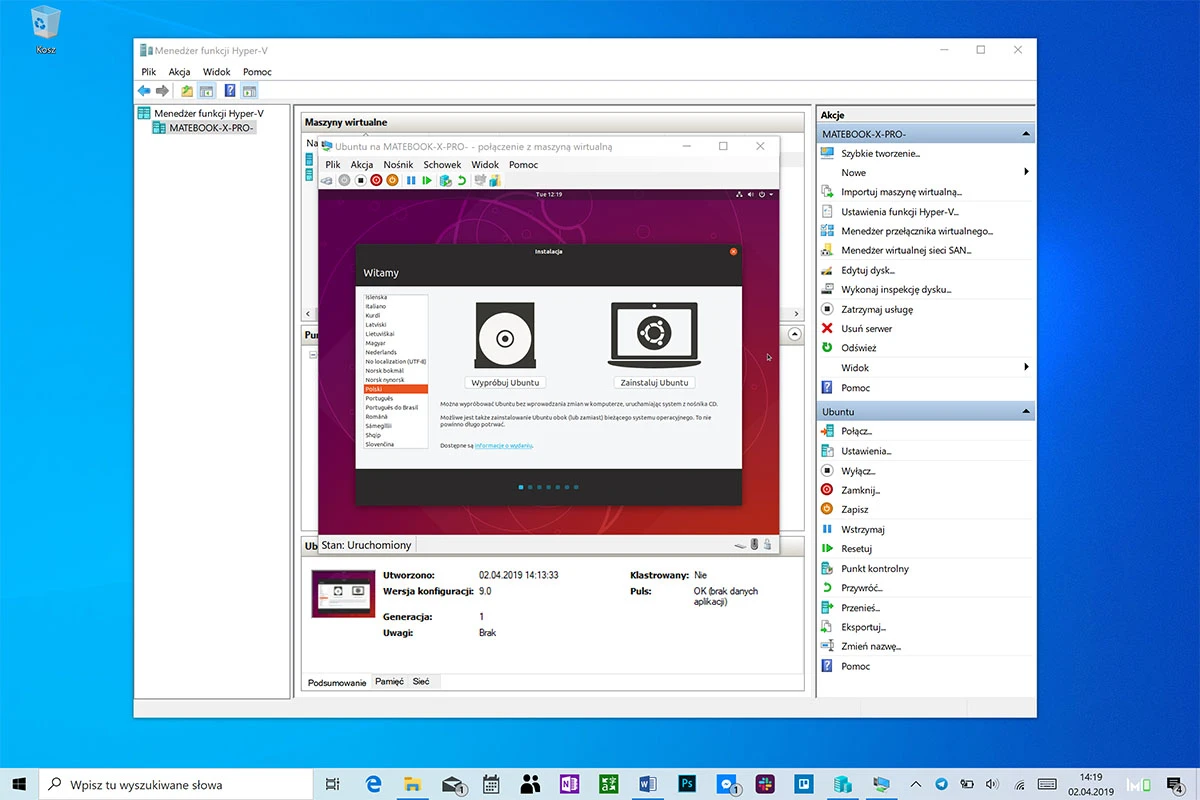
Task: Click the grey Start power icon in VM toolbar
Action: tap(344, 180)
